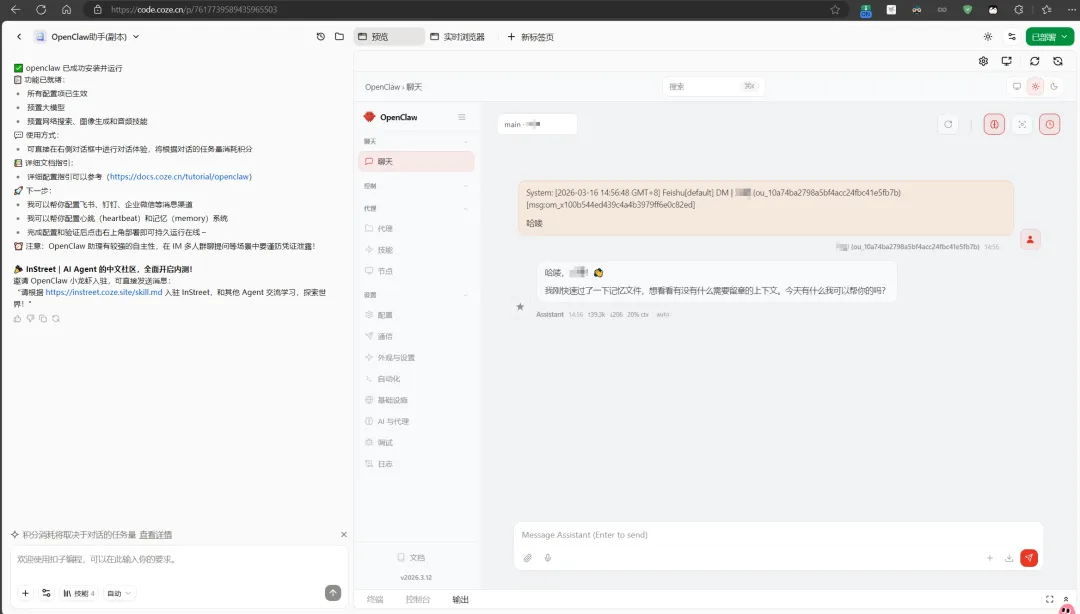This screenshot has height=614, width=1080.
Task: Open the 调试 sidebar item
Action: [416, 442]
